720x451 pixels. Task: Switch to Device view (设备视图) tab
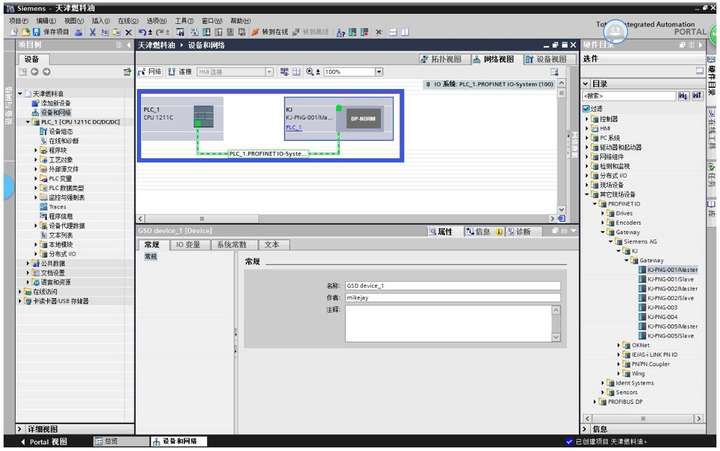coord(546,59)
